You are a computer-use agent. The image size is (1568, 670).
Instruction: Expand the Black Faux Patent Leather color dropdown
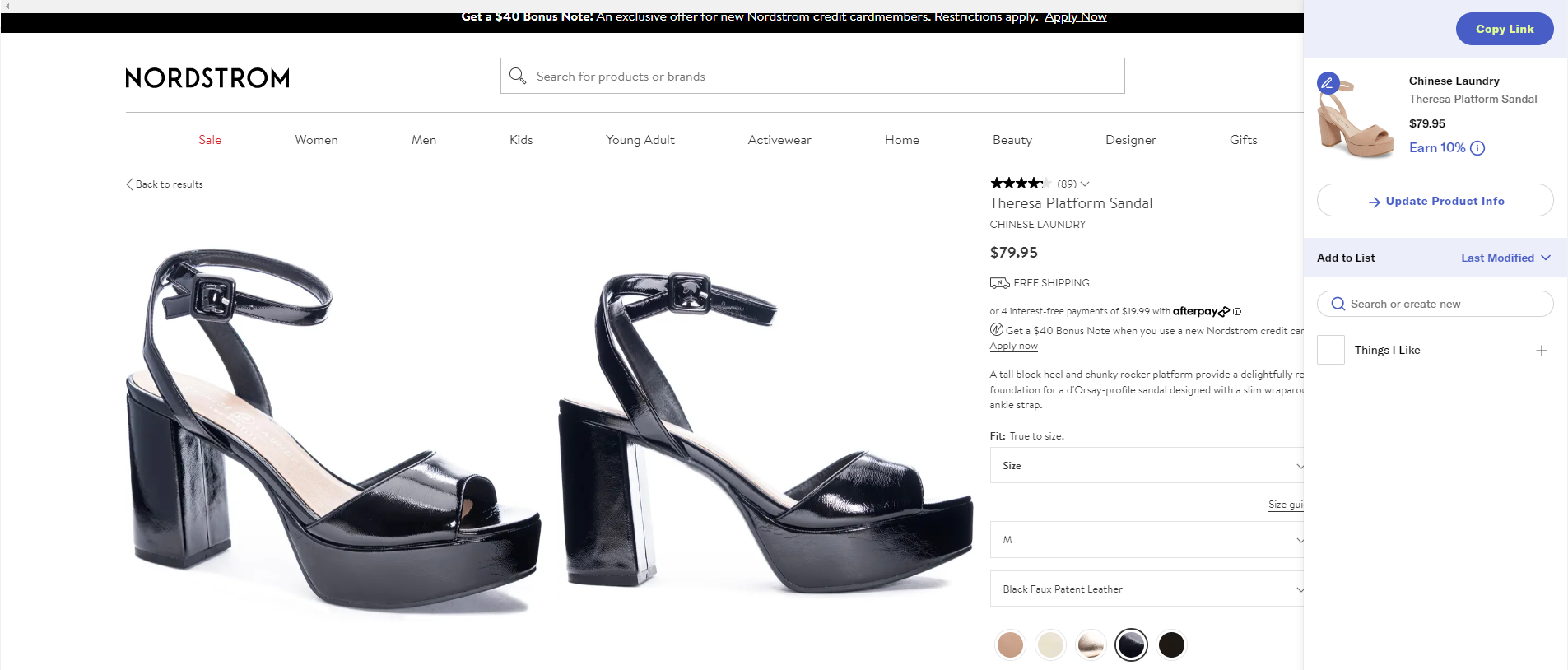point(1146,589)
